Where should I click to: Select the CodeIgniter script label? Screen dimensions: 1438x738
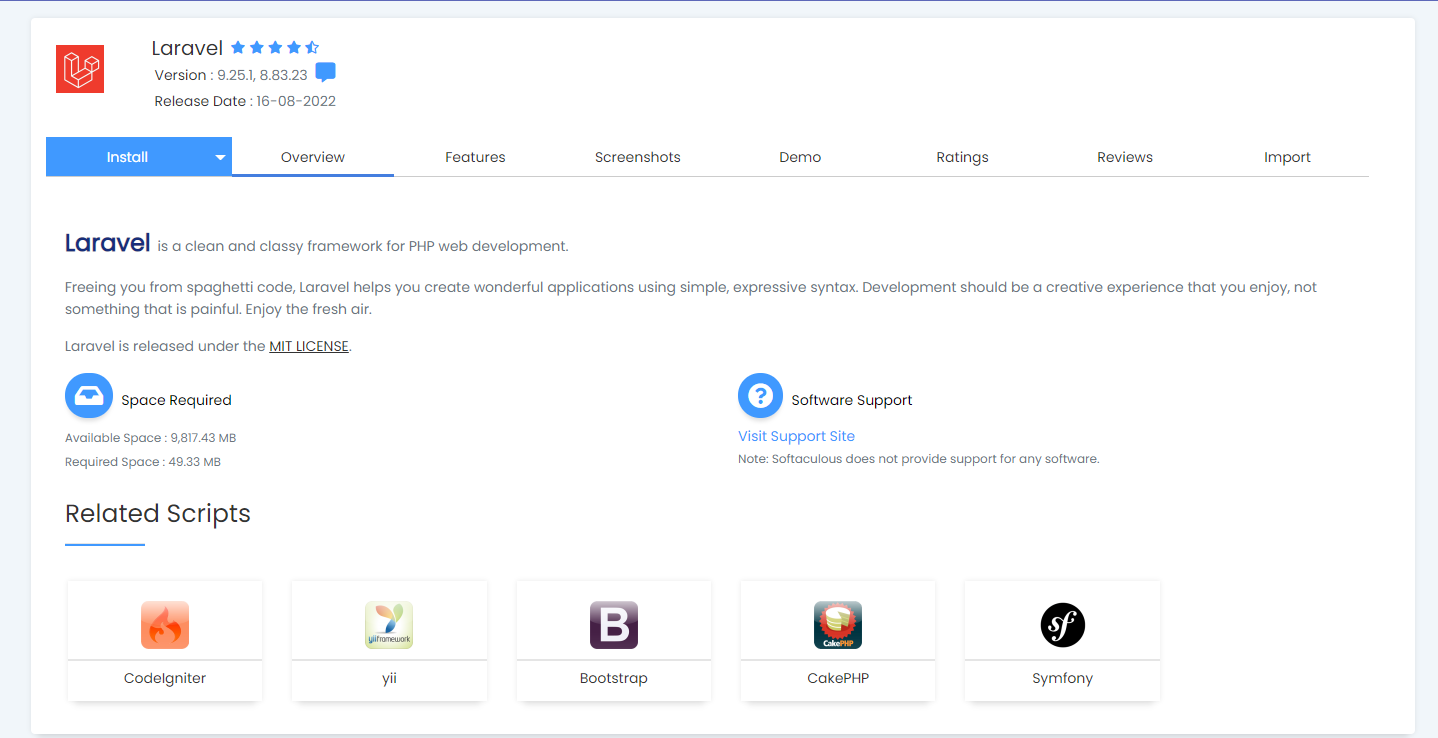(165, 678)
